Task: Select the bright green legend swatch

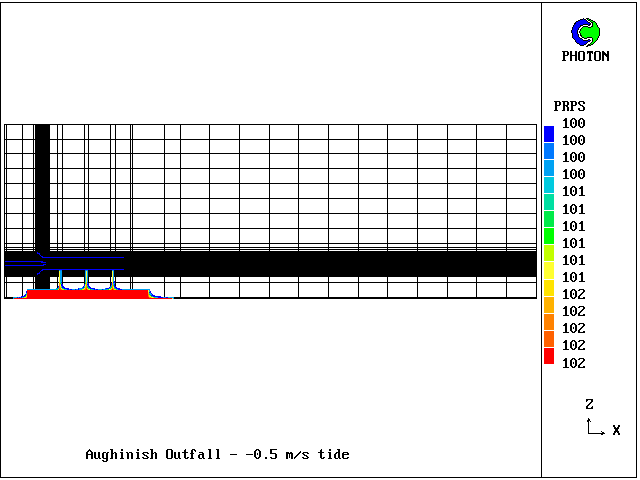Action: pyautogui.click(x=548, y=236)
